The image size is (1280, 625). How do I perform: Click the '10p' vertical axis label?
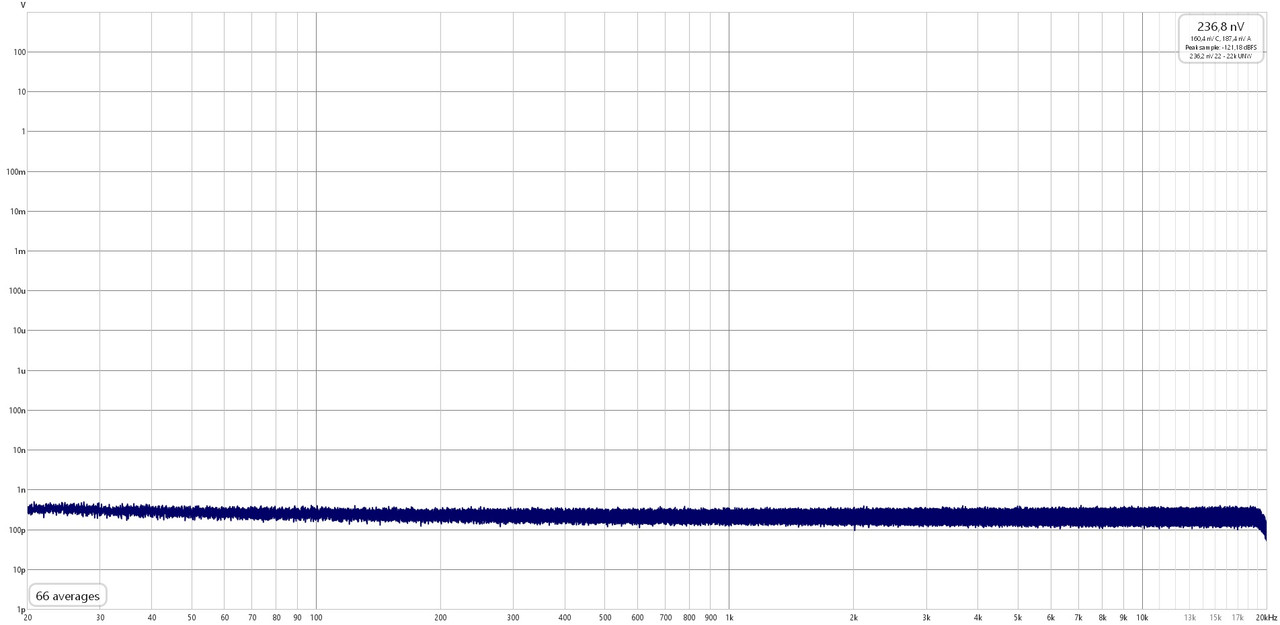(x=18, y=570)
